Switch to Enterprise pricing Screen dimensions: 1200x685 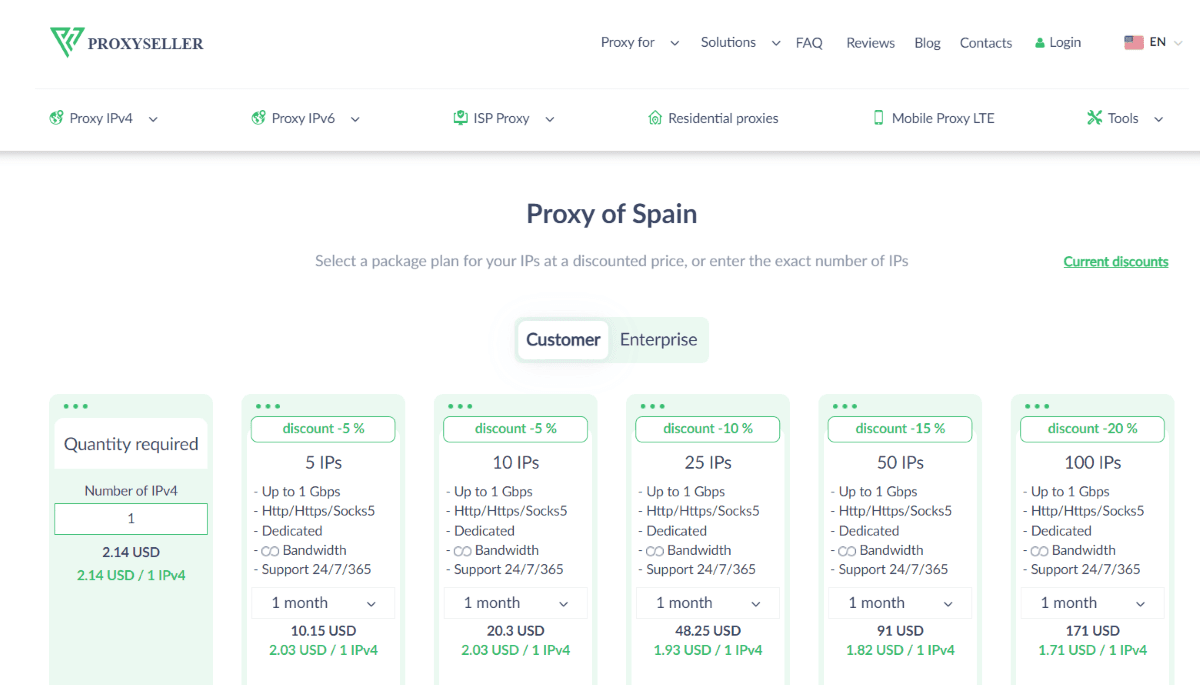pyautogui.click(x=658, y=340)
